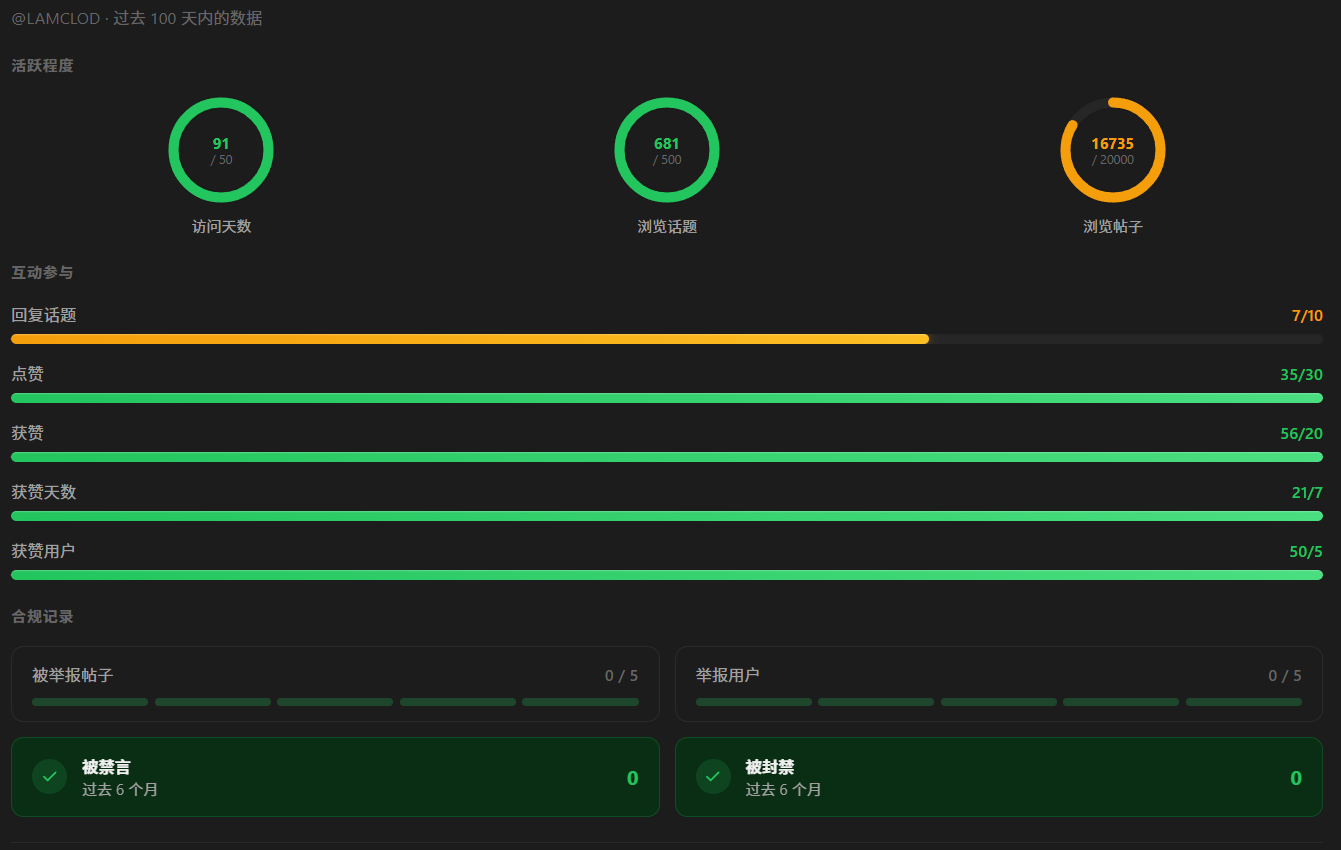The image size is (1341, 850).
Task: Click the orange 浏览帖子 progress ring
Action: [1113, 150]
